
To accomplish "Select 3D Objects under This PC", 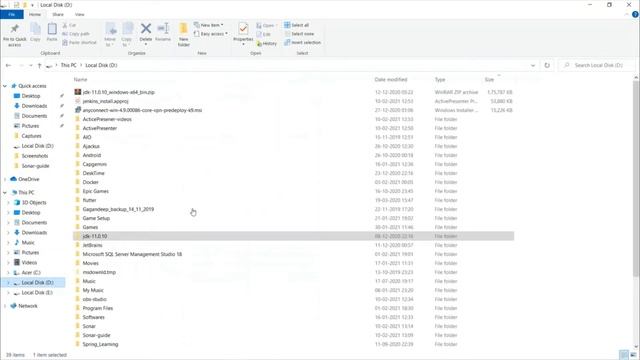I will (34, 202).
